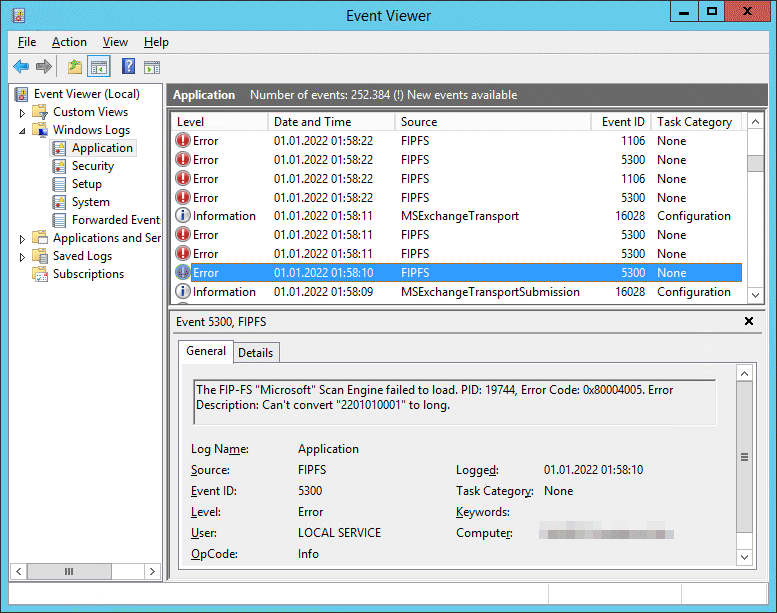Image resolution: width=777 pixels, height=613 pixels.
Task: Click the Saved Logs folder icon
Action: [40, 256]
